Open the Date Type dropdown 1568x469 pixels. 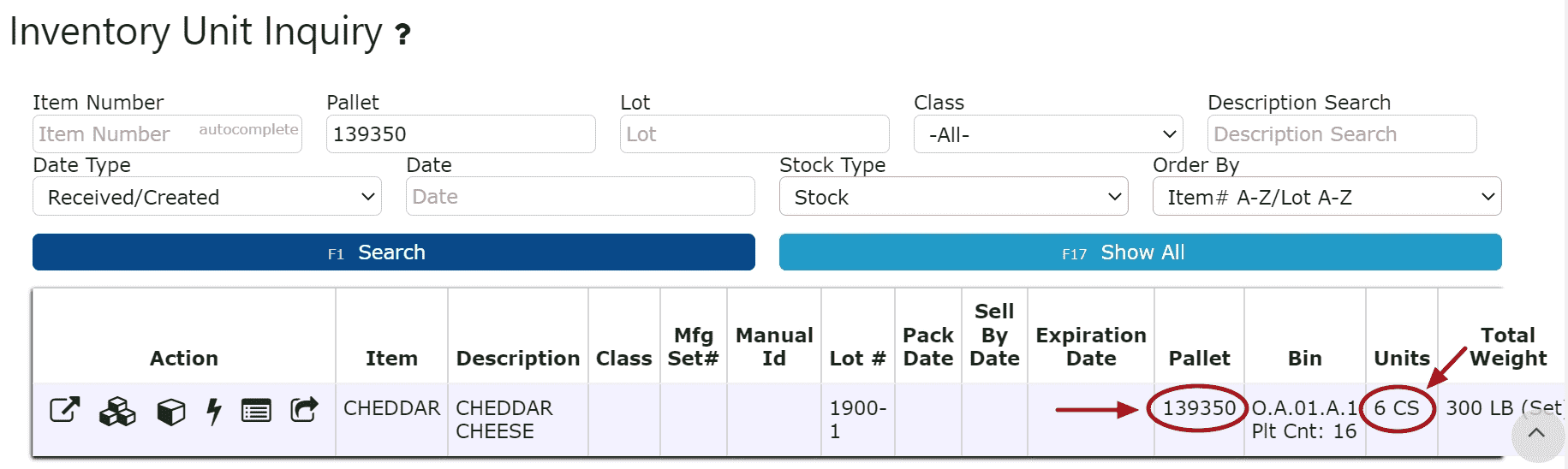[206, 197]
